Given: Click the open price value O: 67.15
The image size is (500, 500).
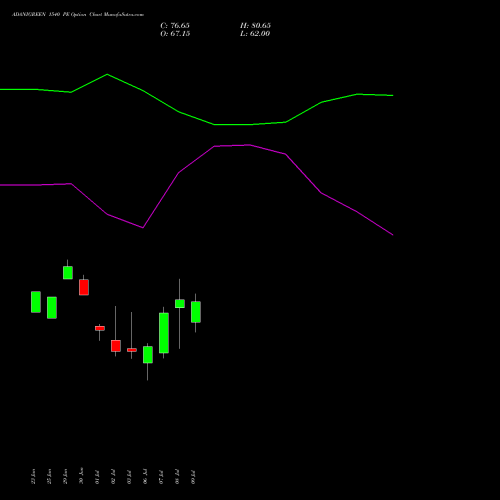Looking at the screenshot, I should click(175, 33).
